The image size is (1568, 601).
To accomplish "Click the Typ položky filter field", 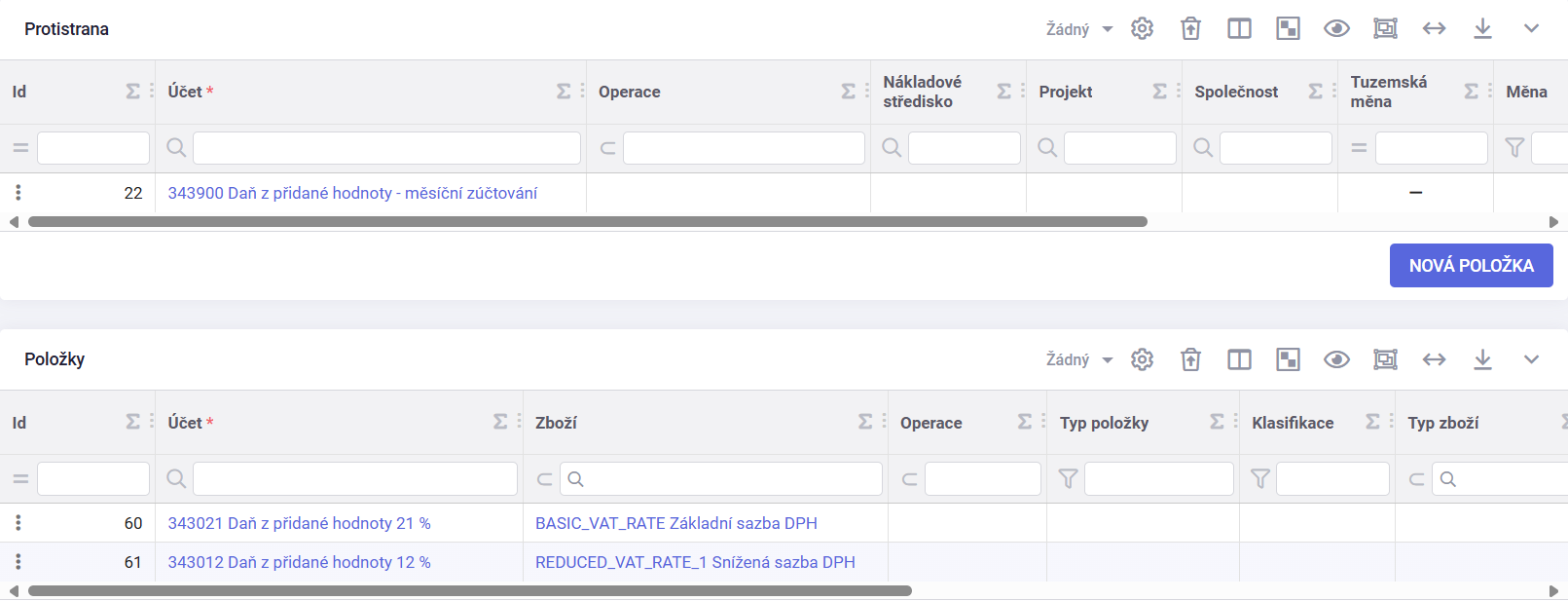I will tap(1159, 478).
